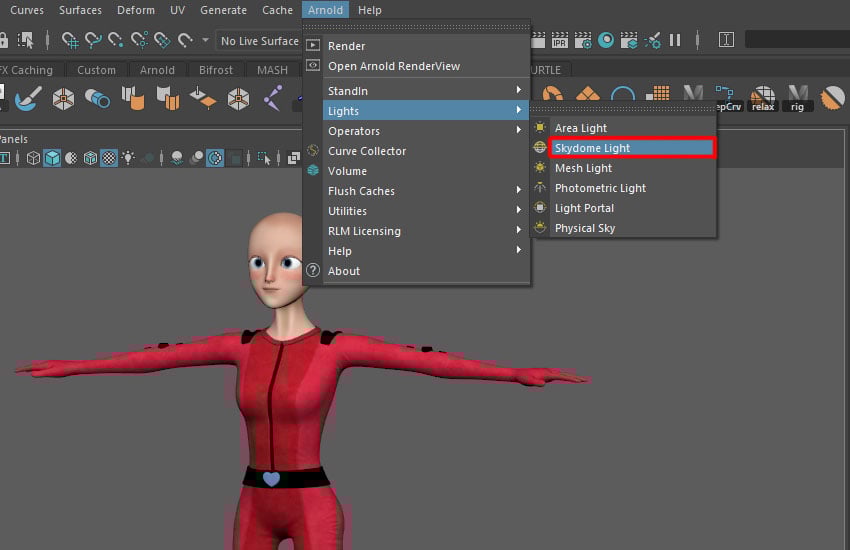Screen dimensions: 850x550
Task: Toggle textured display checker icon
Action: 109,158
